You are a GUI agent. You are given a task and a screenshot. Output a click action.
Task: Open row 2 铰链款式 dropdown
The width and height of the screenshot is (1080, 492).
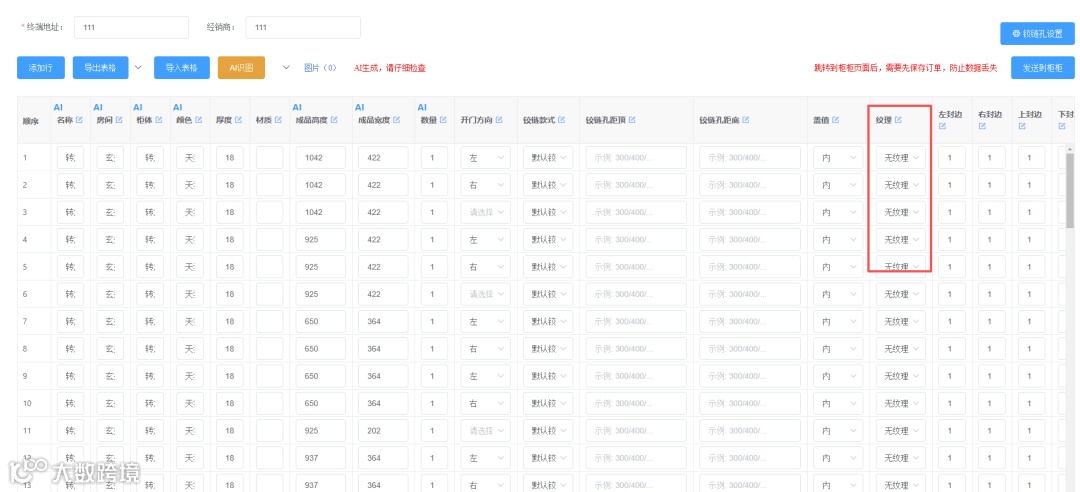548,185
